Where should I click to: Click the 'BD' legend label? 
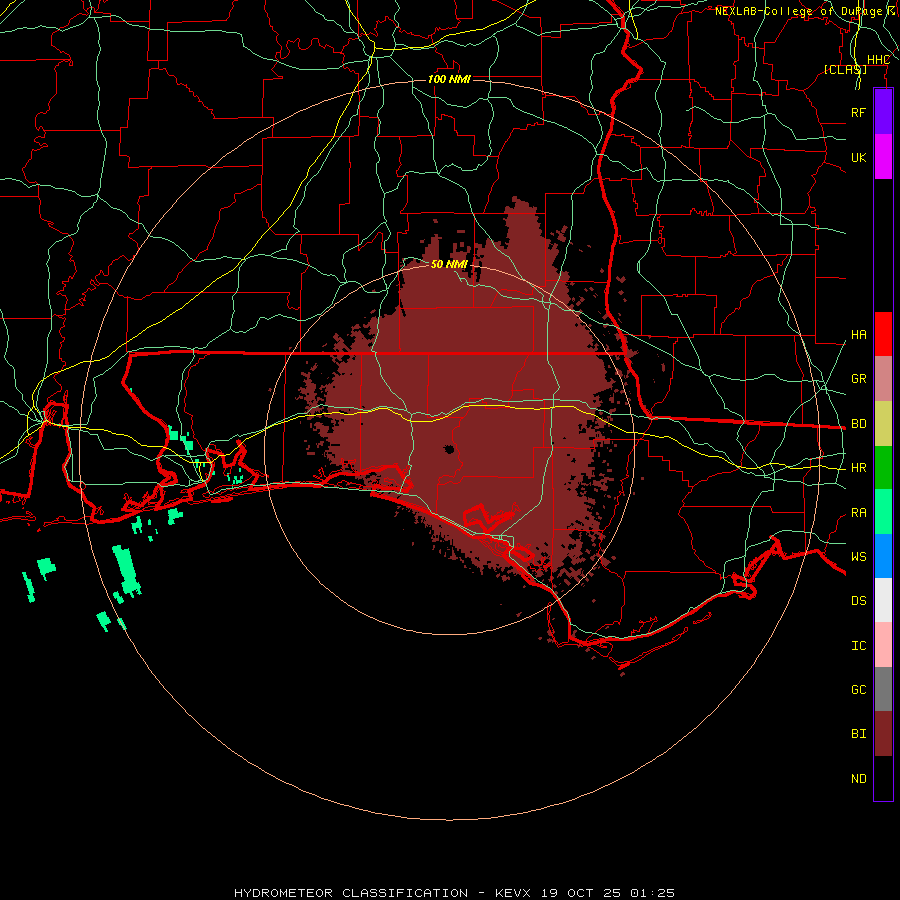pos(858,424)
